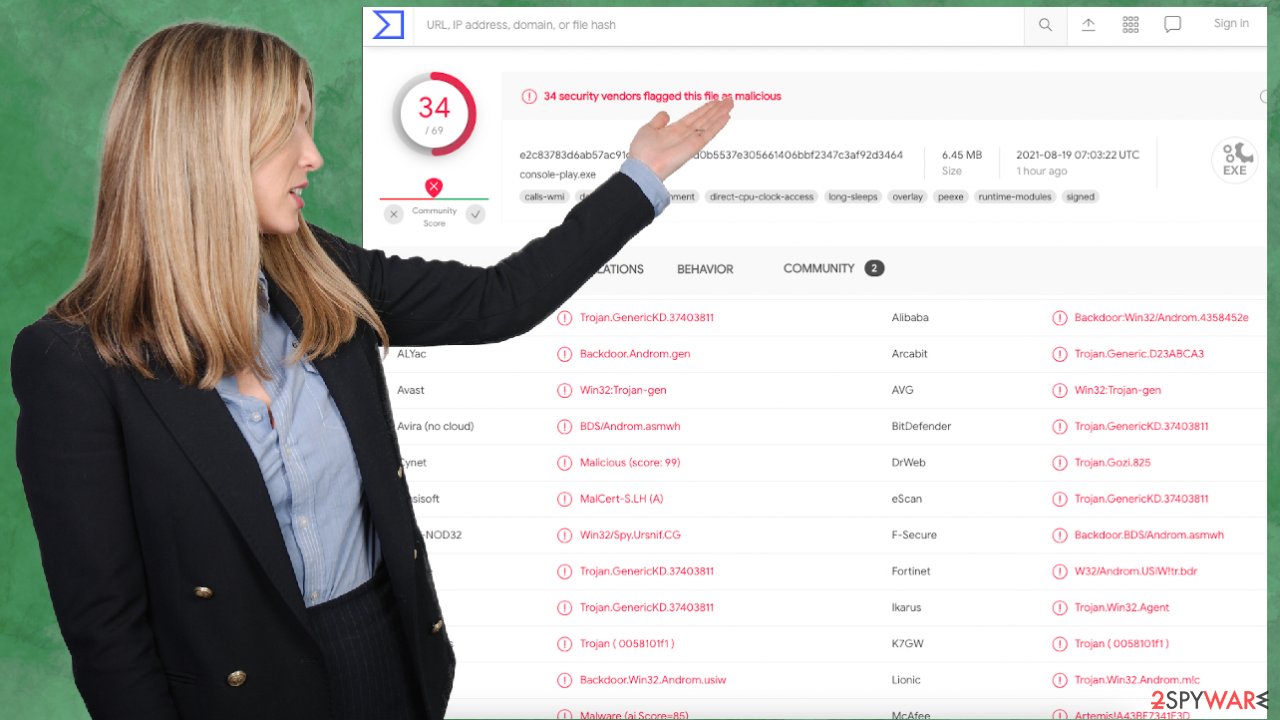Click the malicious warning alert icon

pyautogui.click(x=529, y=97)
